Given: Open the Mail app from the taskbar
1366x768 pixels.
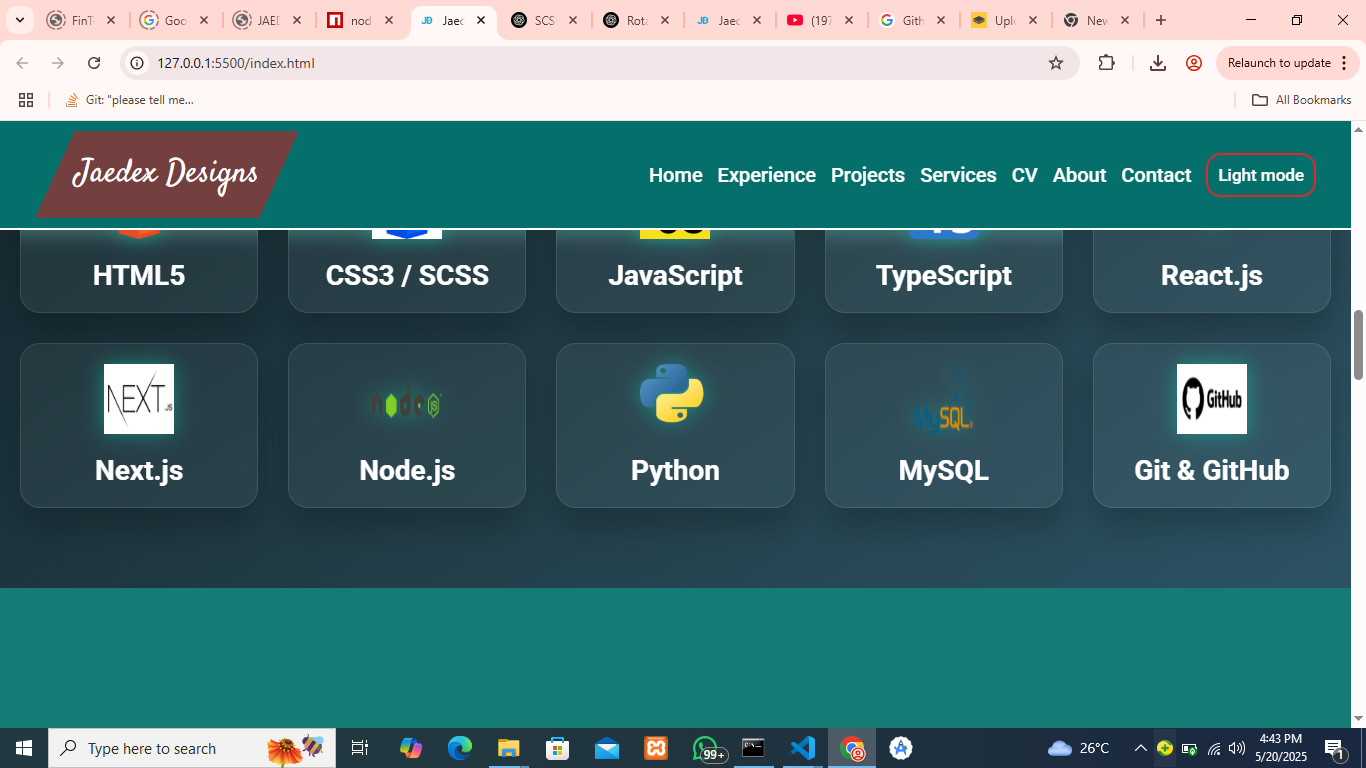Looking at the screenshot, I should pyautogui.click(x=607, y=748).
